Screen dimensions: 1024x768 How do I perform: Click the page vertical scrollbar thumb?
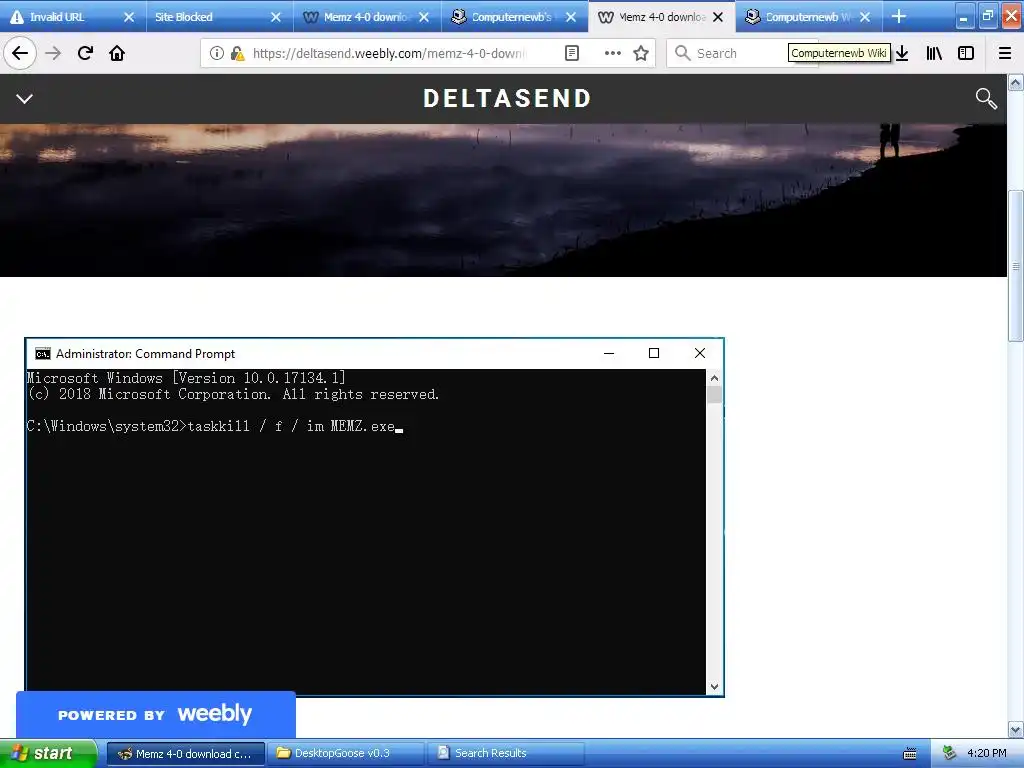tap(1016, 265)
